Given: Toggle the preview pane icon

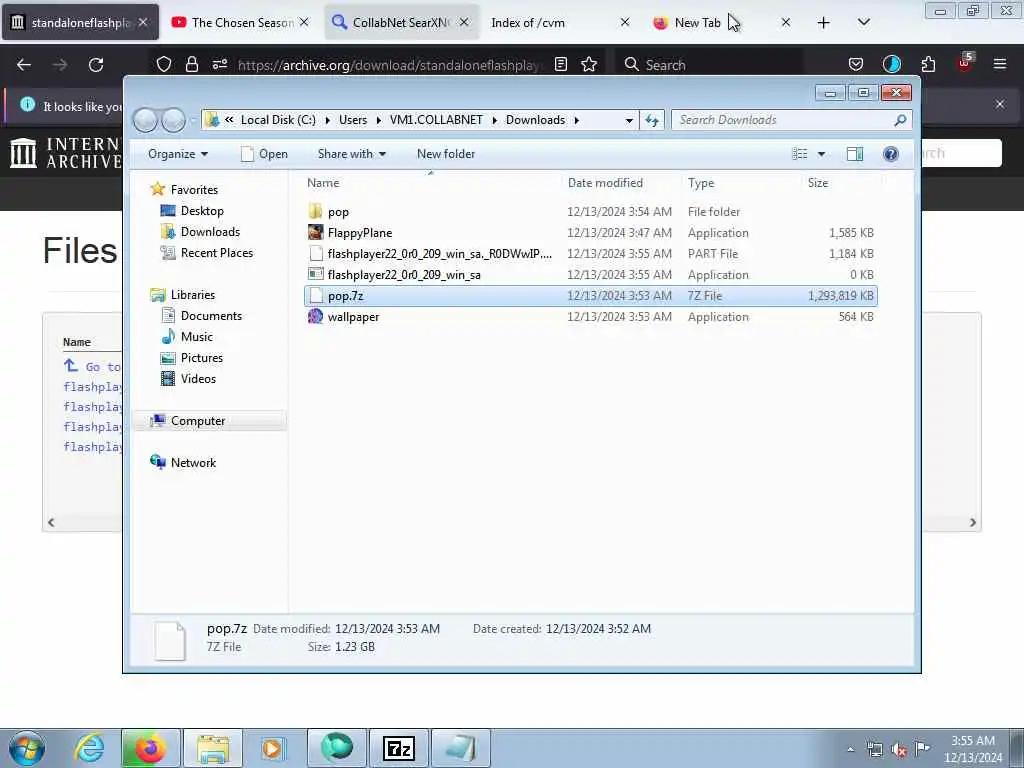Looking at the screenshot, I should [855, 154].
